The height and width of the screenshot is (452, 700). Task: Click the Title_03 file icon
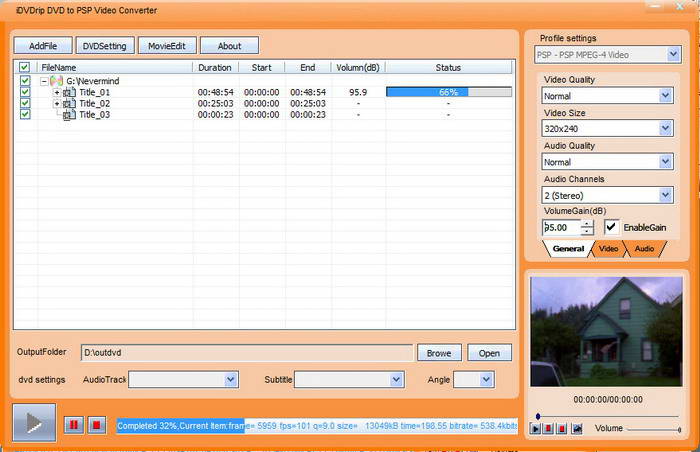point(69,115)
